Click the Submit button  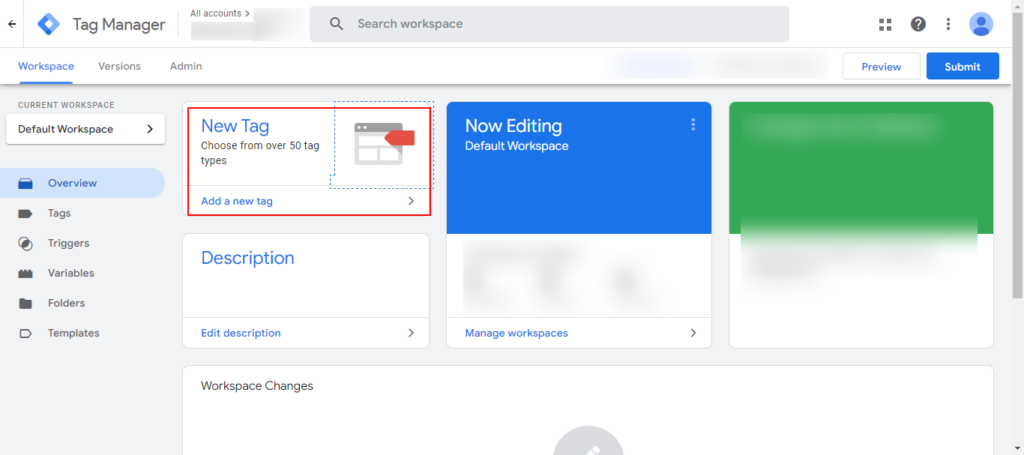pyautogui.click(x=962, y=67)
